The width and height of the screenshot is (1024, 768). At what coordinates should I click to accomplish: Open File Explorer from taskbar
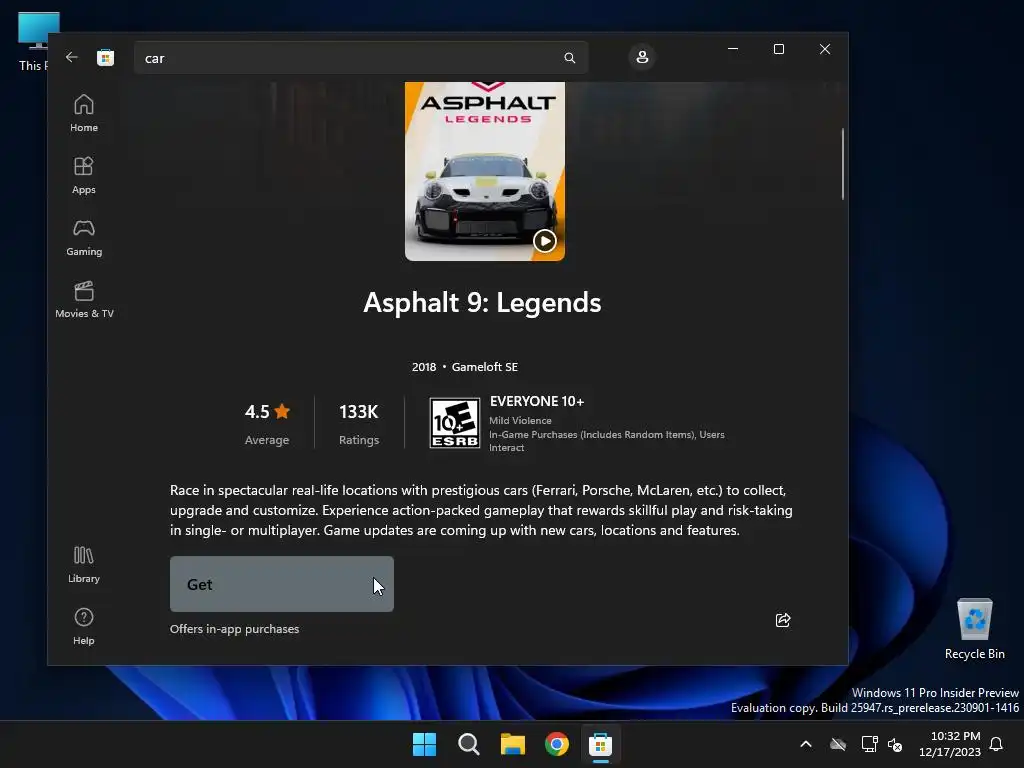coord(513,744)
